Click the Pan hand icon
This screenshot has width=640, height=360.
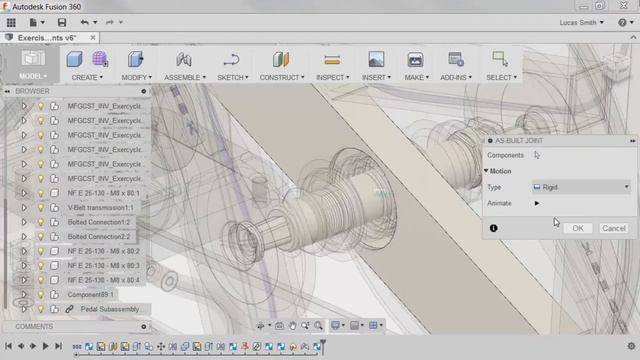[293, 325]
